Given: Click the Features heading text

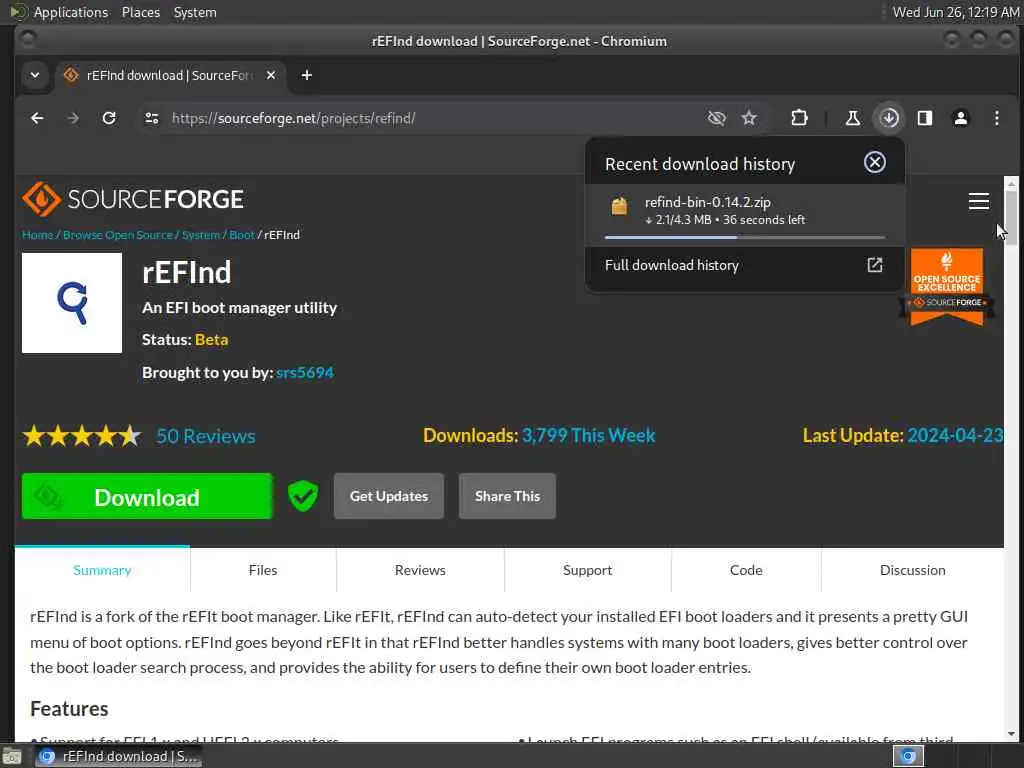Looking at the screenshot, I should 69,709.
